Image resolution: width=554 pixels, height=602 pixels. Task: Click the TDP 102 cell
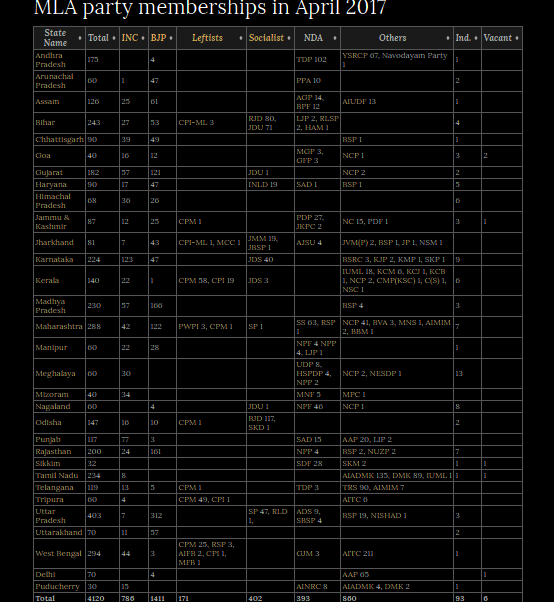[x=317, y=60]
